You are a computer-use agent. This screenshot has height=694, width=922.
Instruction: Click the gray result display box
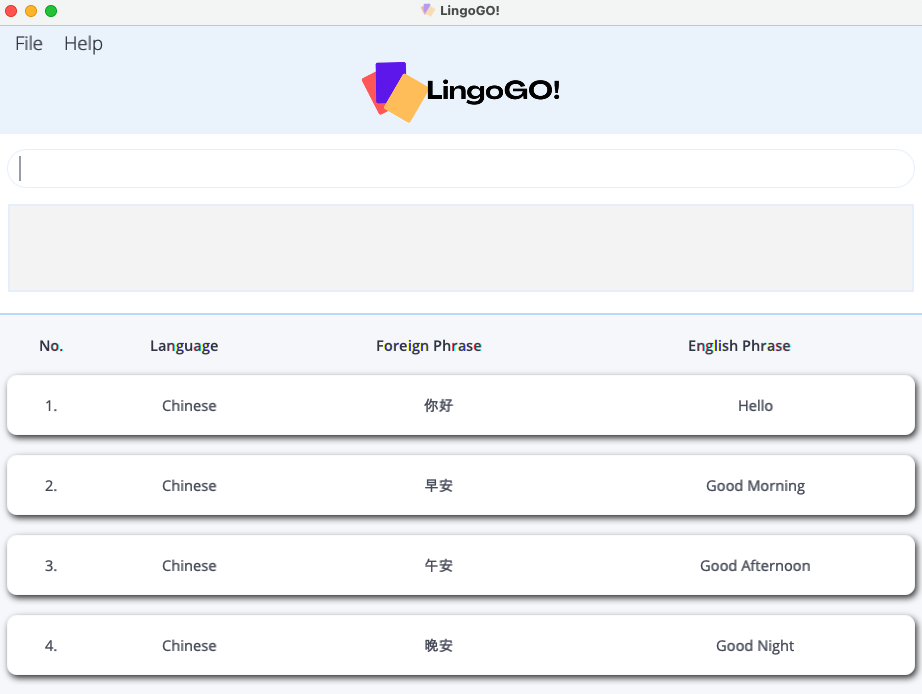click(x=460, y=248)
